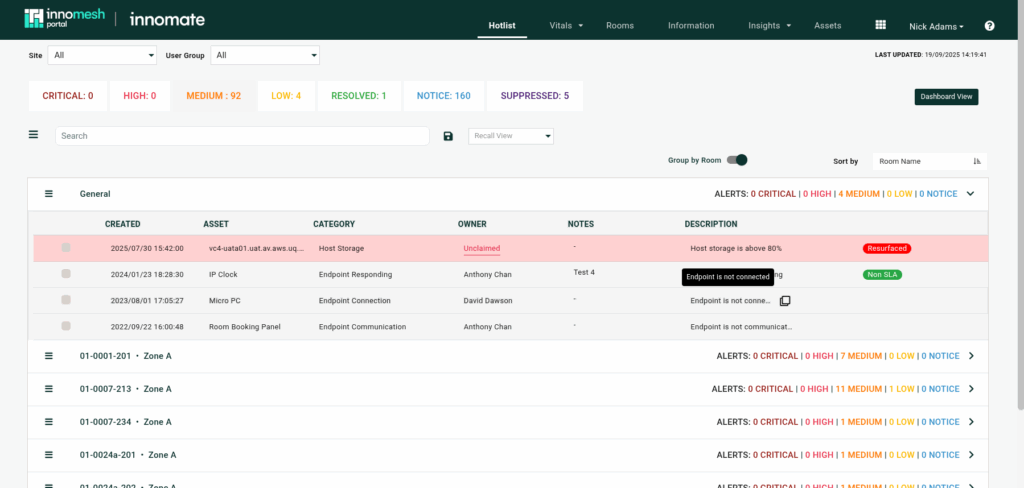Select the vc4-uata01 asset cell
The width and height of the screenshot is (1024, 488).
[257, 248]
